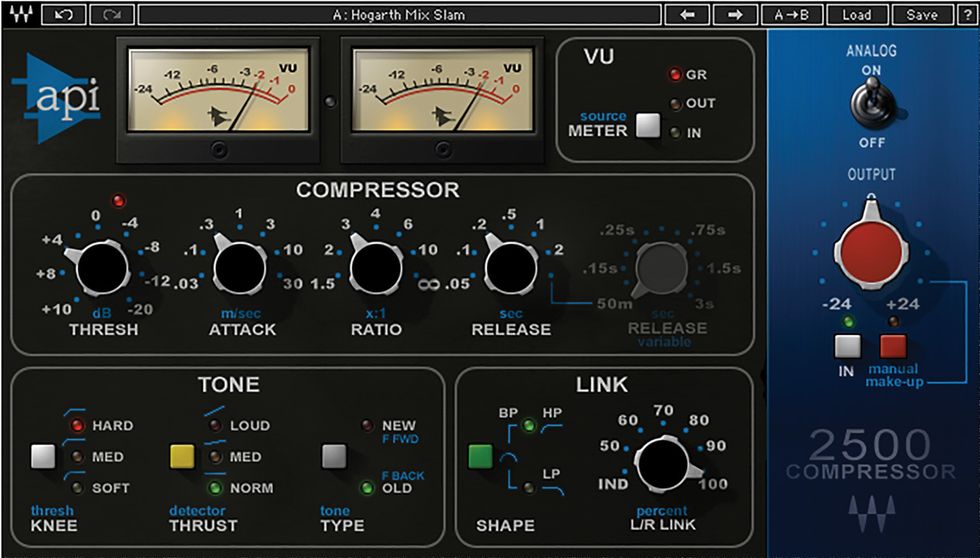Click the Release knob
This screenshot has height=558, width=980.
(x=511, y=269)
